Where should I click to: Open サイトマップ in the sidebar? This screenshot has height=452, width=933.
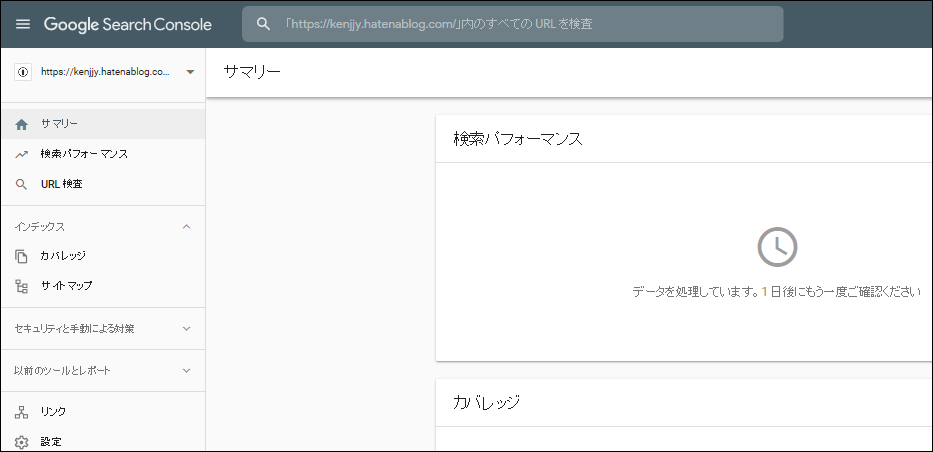tap(103, 285)
